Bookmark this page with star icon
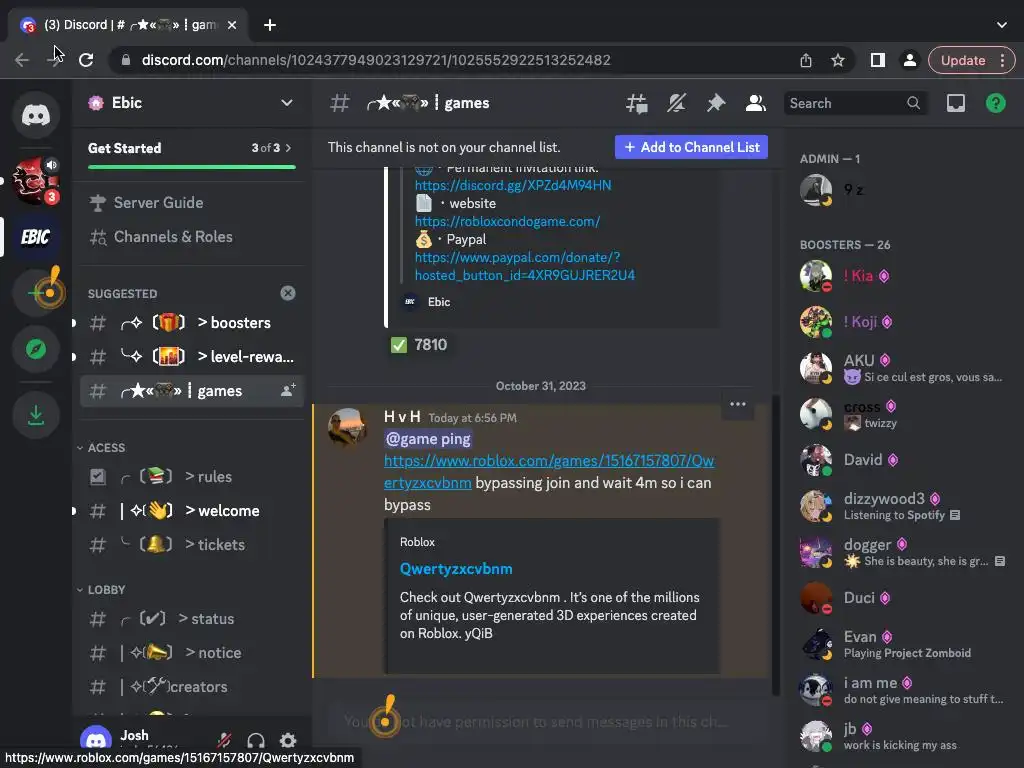 click(838, 60)
